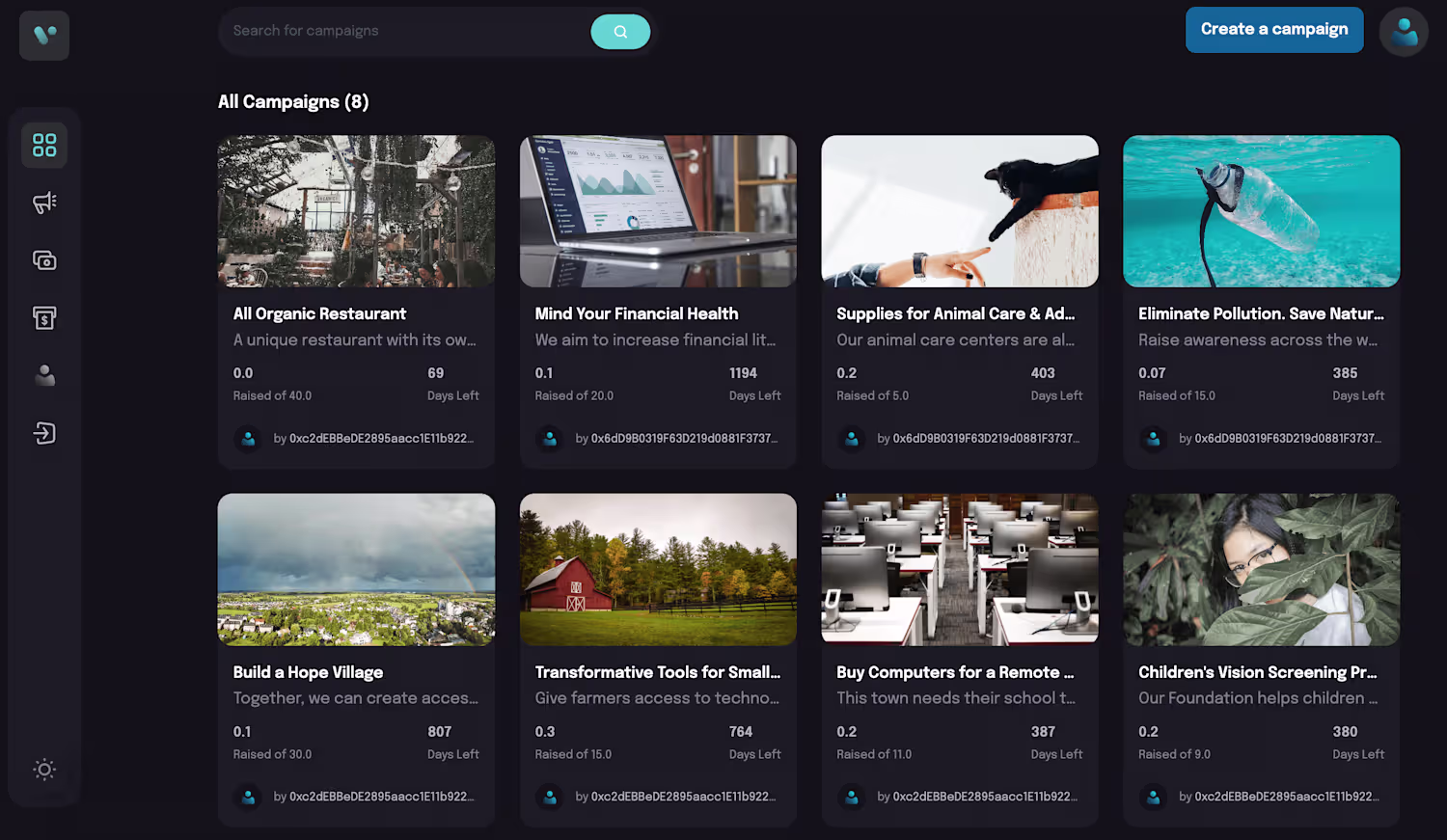Viewport: 1447px width, 840px height.
Task: Open the user avatar at top right
Action: click(x=1404, y=32)
